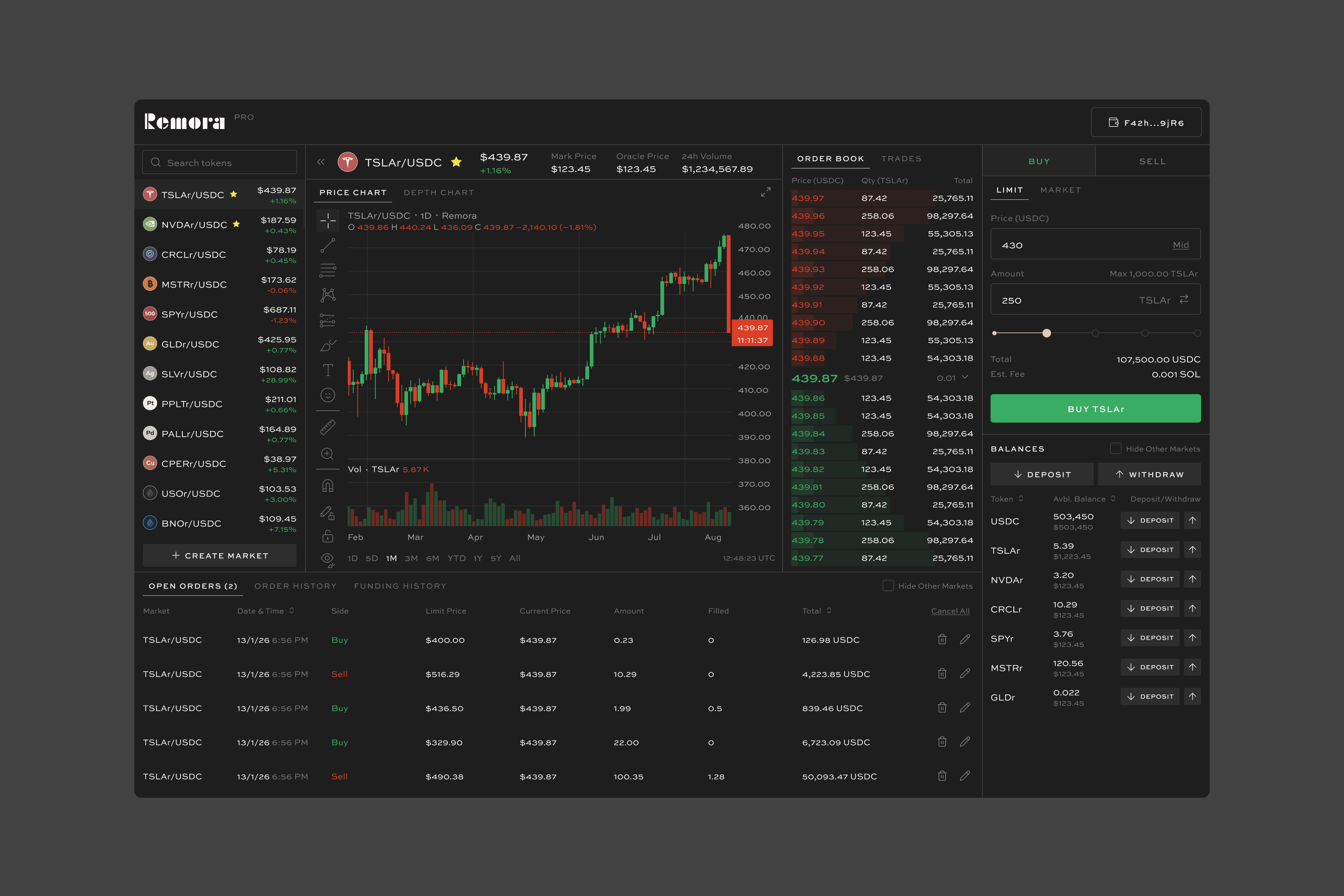Click the Amount input field
The height and width of the screenshot is (896, 1344).
click(1095, 299)
